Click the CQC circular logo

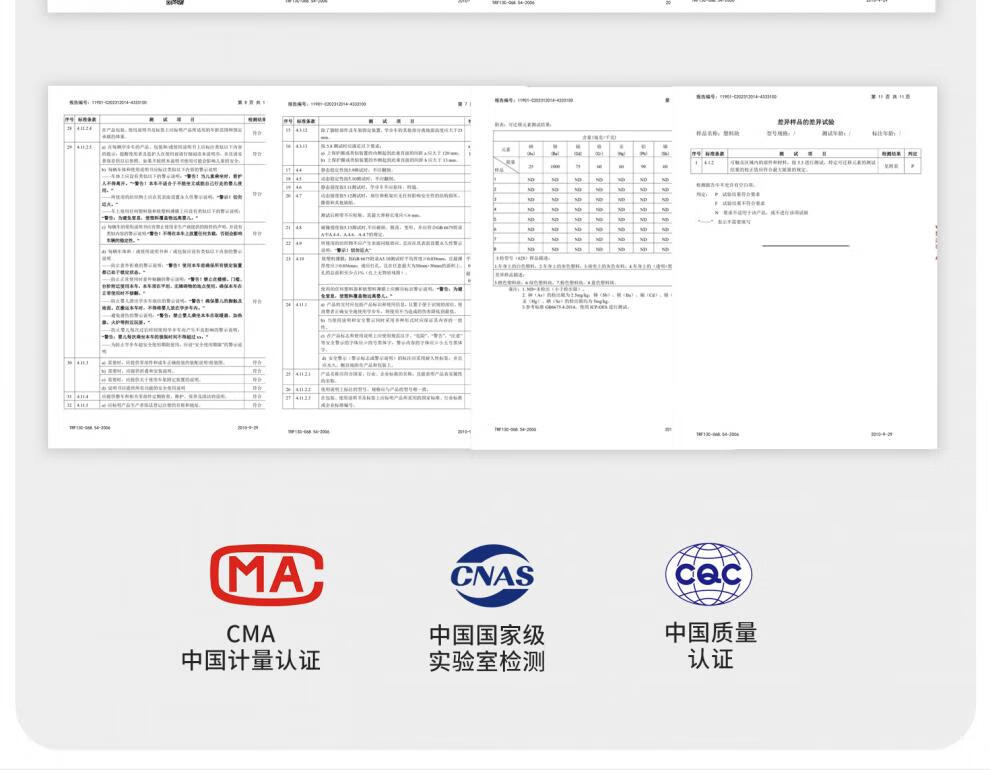708,574
